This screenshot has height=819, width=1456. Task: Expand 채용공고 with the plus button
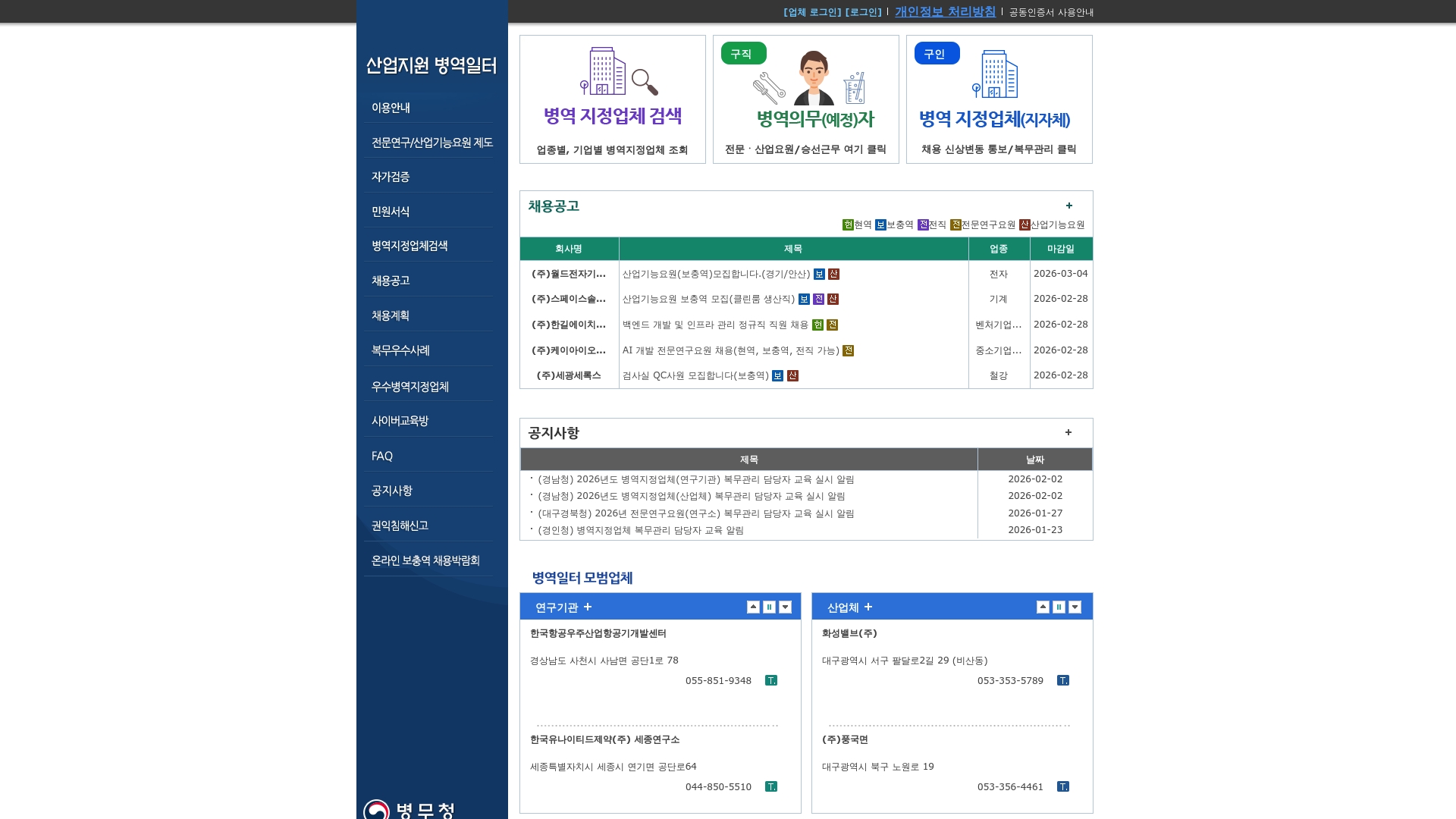tap(1069, 206)
